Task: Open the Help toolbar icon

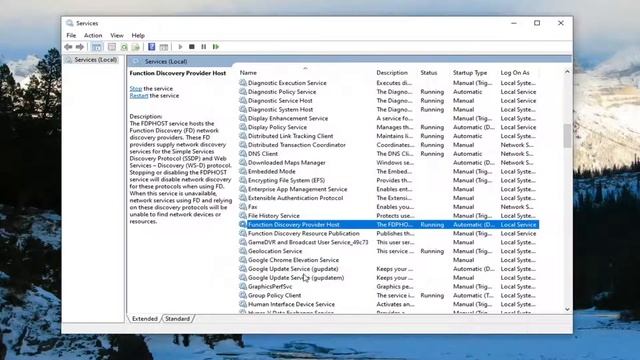Action: coord(151,47)
